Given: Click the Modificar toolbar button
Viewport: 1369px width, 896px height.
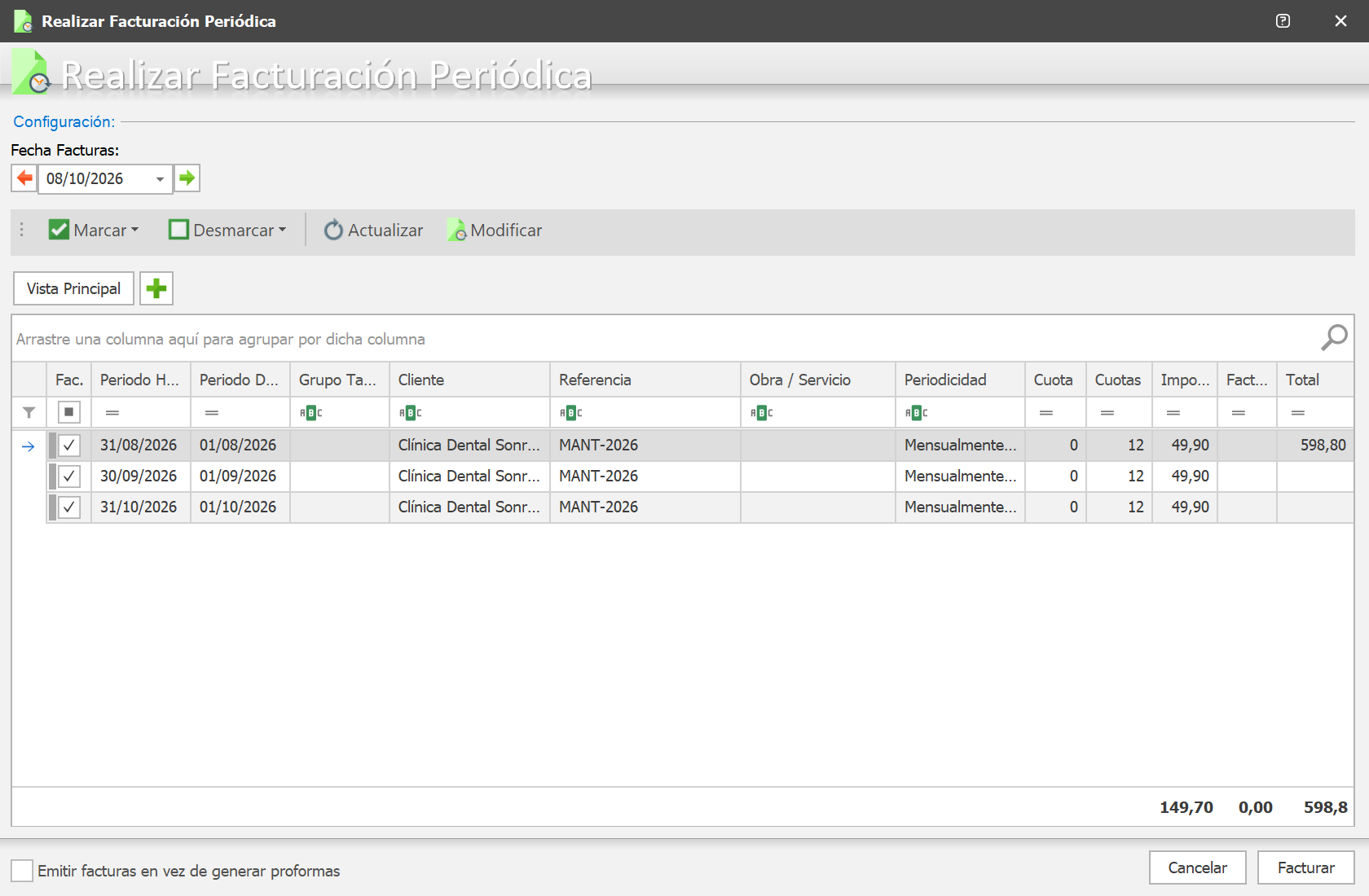Looking at the screenshot, I should tap(495, 231).
